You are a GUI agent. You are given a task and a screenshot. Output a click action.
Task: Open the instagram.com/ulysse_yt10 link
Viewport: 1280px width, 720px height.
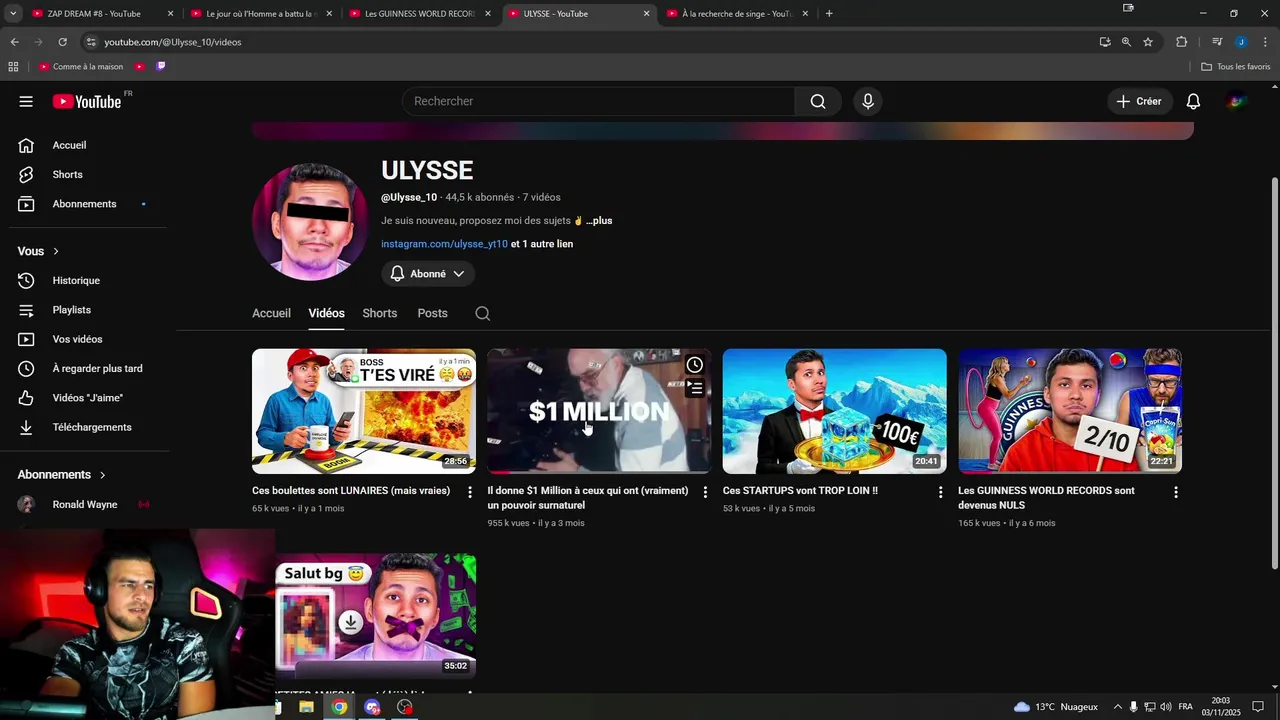pyautogui.click(x=444, y=244)
